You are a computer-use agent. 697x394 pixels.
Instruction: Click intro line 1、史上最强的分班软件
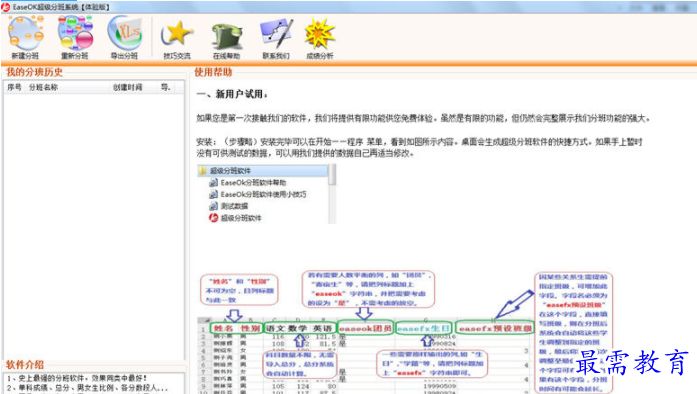[77, 378]
